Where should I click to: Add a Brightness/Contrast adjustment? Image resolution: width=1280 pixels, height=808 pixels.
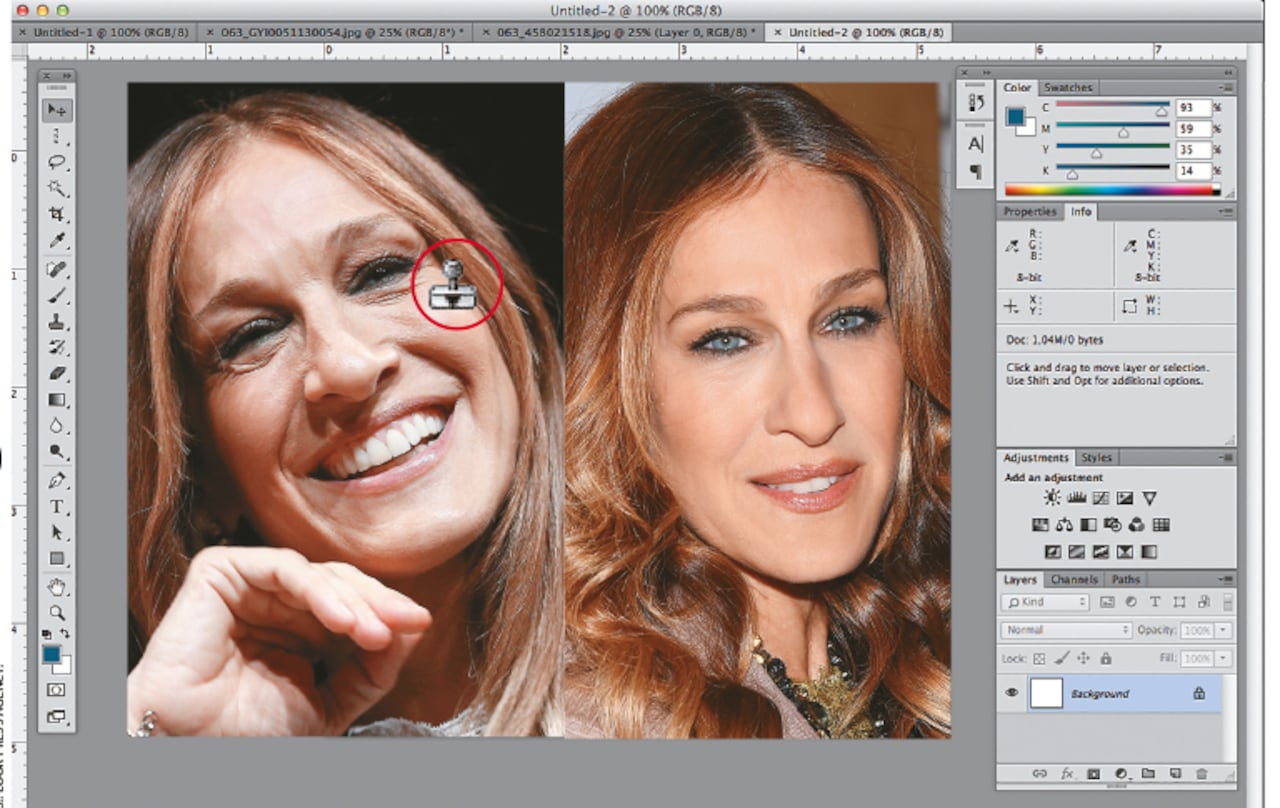point(1052,498)
